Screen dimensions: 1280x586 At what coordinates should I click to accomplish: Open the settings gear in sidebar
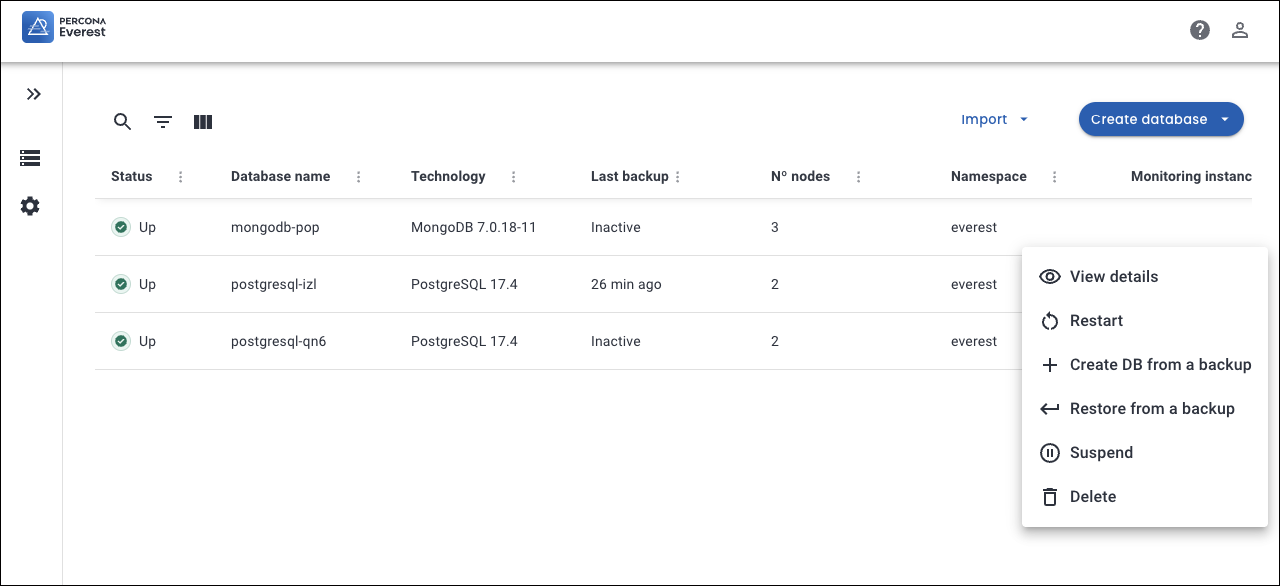[30, 206]
